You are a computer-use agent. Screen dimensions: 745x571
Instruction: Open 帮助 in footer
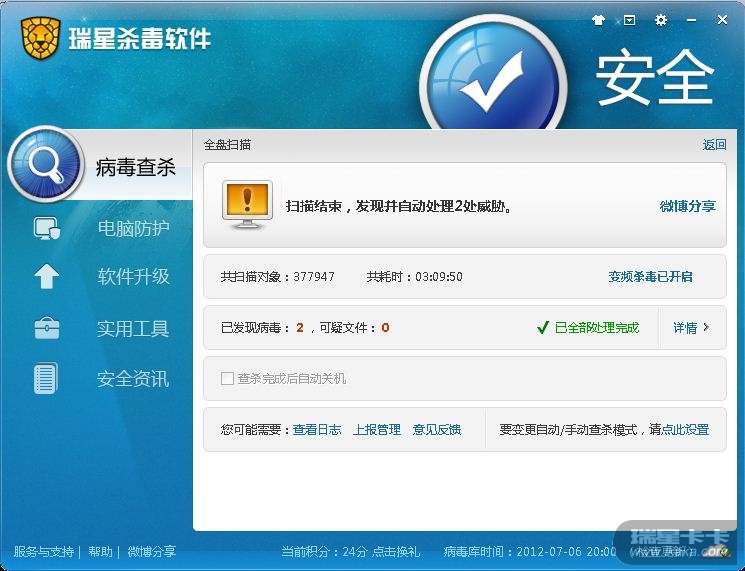click(x=100, y=552)
